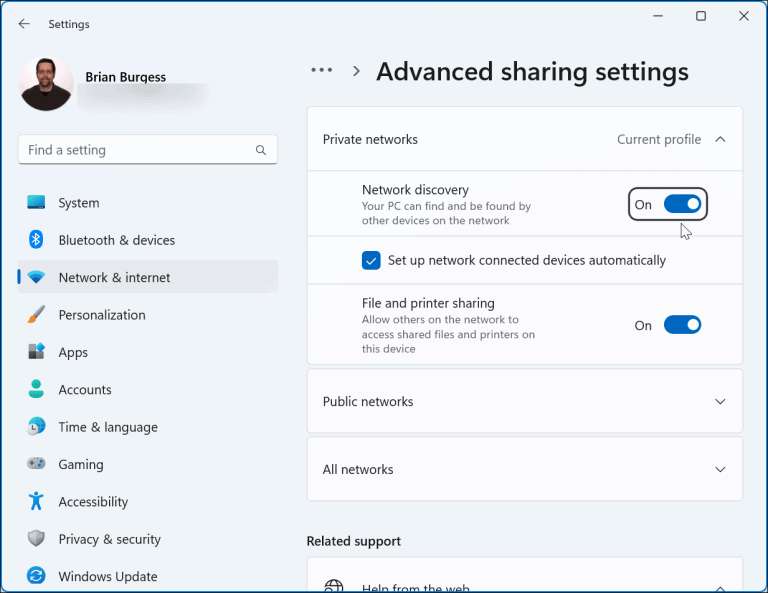
Task: Click the Time & language globe icon
Action: coord(36,427)
